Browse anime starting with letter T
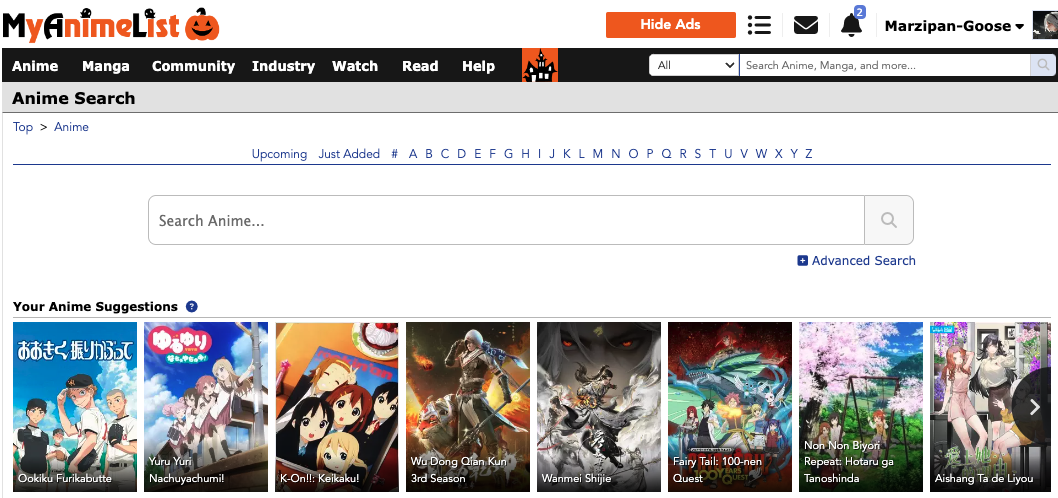The image size is (1058, 498). coord(713,154)
